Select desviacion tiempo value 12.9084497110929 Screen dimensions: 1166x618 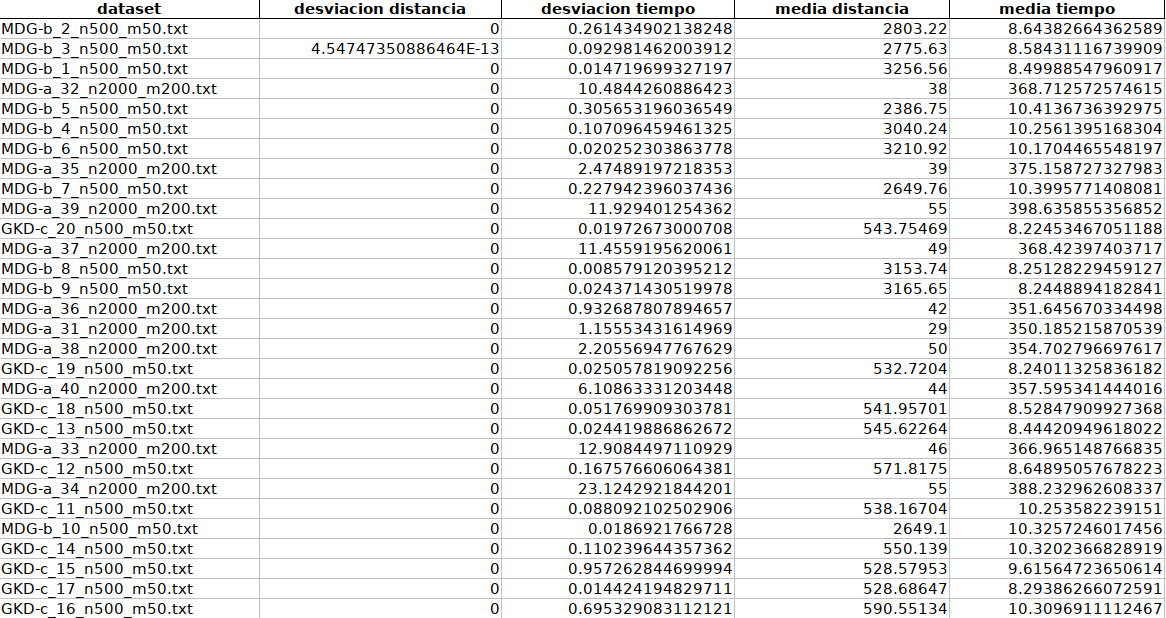coord(656,449)
